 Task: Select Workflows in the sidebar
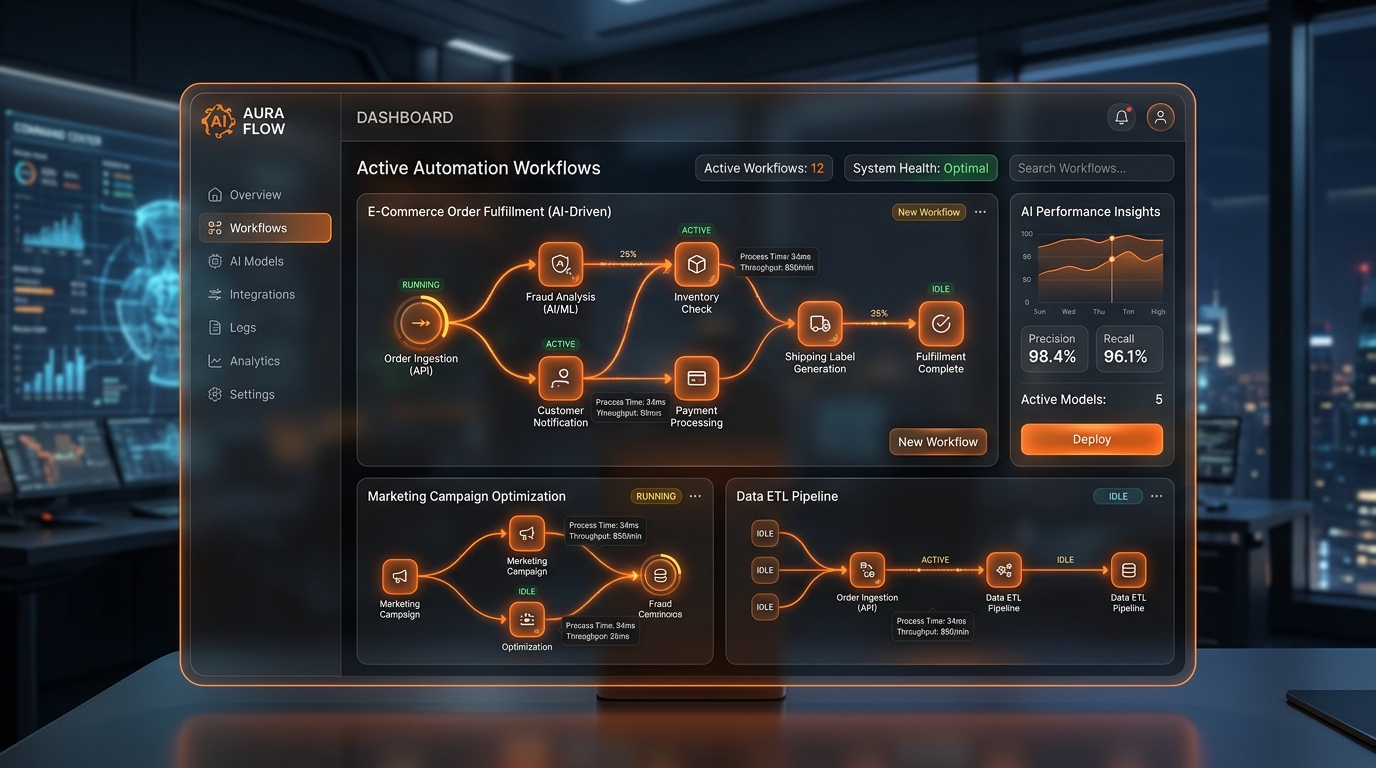click(265, 228)
